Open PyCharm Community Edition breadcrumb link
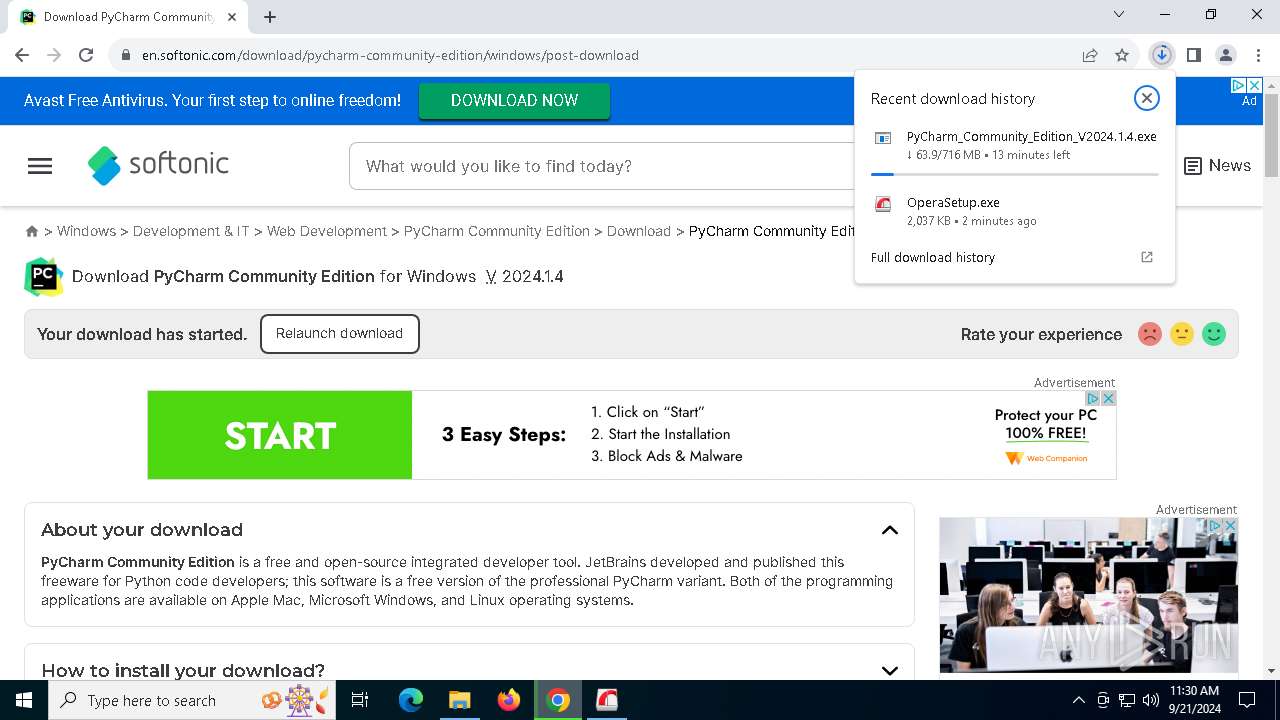The image size is (1280, 720). click(x=497, y=231)
